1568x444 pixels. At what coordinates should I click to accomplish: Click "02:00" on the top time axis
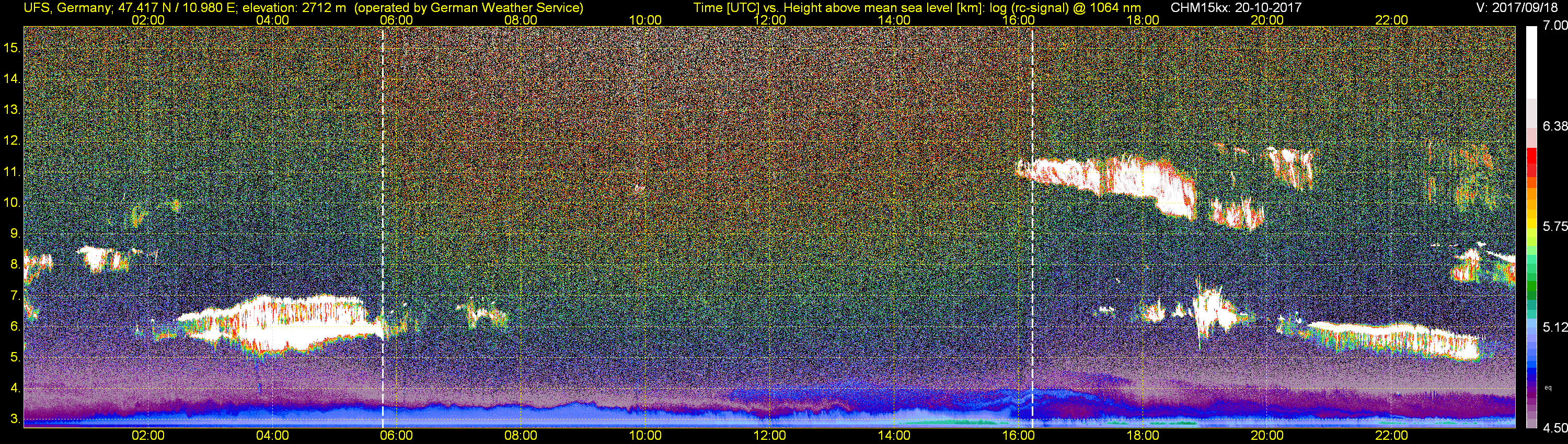[148, 20]
